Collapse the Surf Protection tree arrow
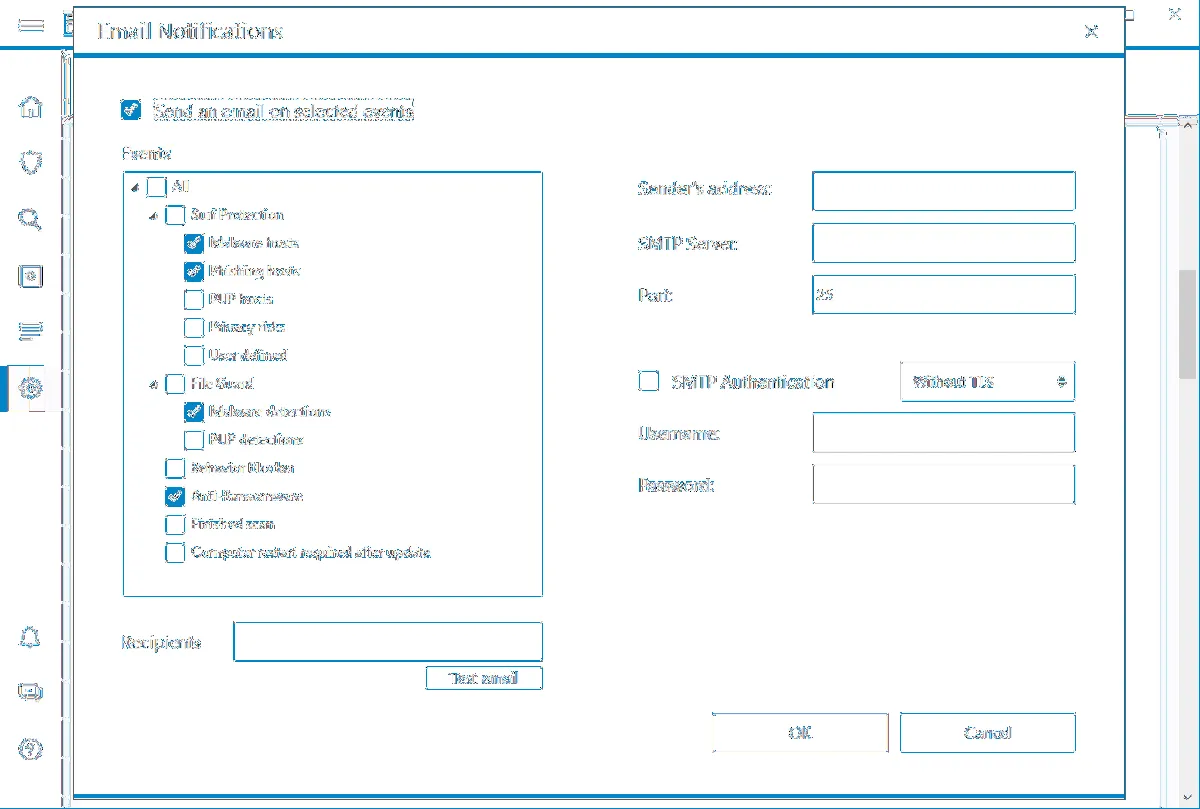This screenshot has height=809, width=1200. [x=153, y=216]
